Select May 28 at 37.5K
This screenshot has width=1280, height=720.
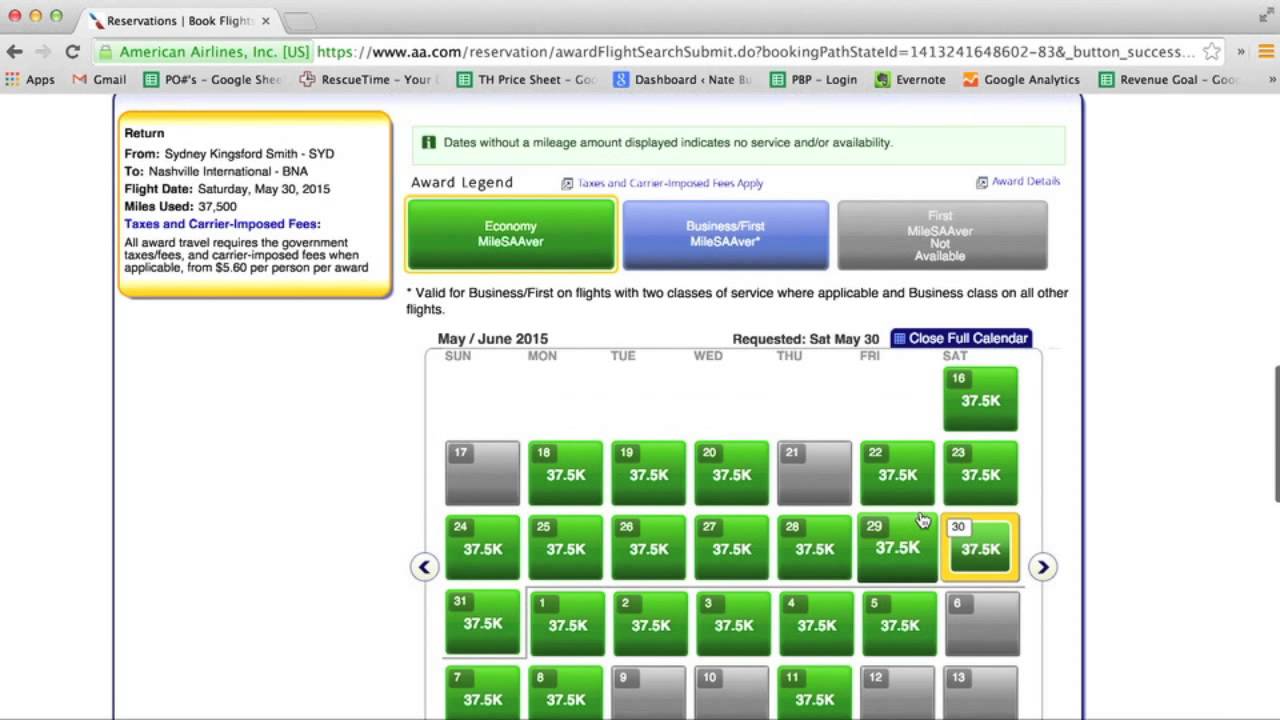pyautogui.click(x=814, y=548)
